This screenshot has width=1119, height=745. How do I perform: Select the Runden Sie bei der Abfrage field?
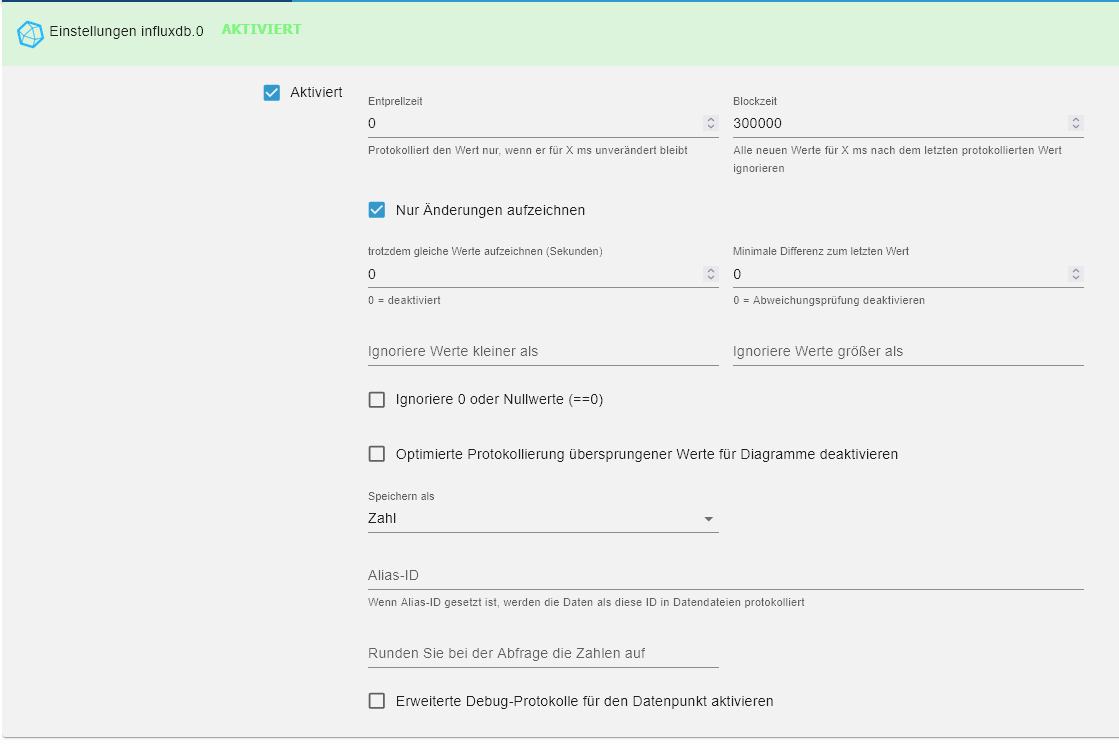click(x=543, y=654)
